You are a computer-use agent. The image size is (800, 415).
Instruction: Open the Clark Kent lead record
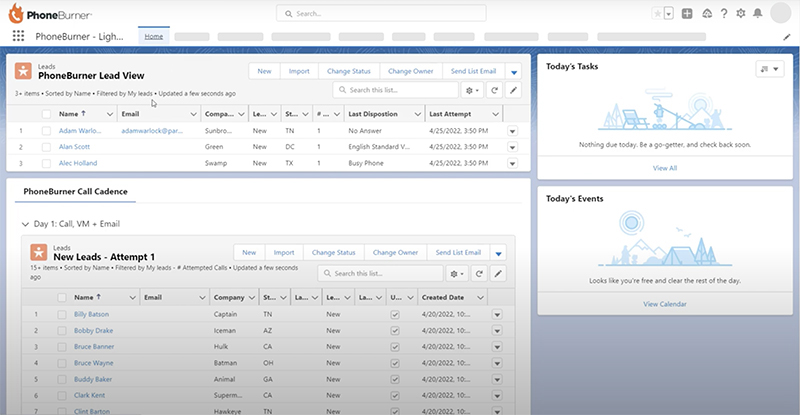[89, 395]
